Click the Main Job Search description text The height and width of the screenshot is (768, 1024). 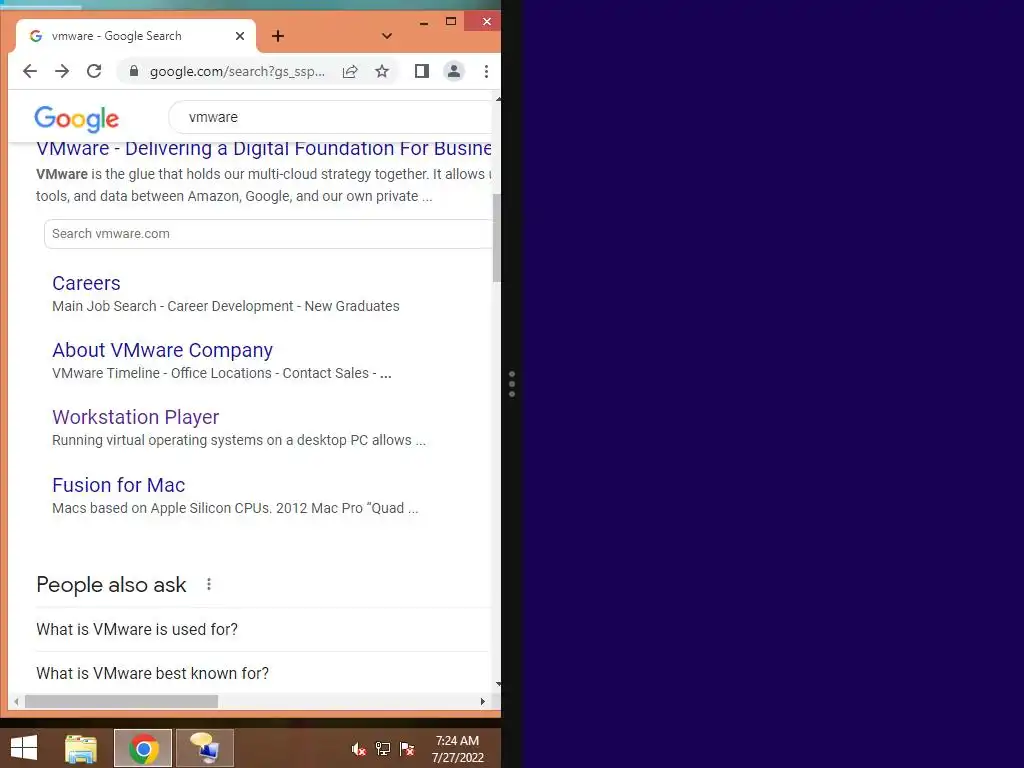click(226, 306)
